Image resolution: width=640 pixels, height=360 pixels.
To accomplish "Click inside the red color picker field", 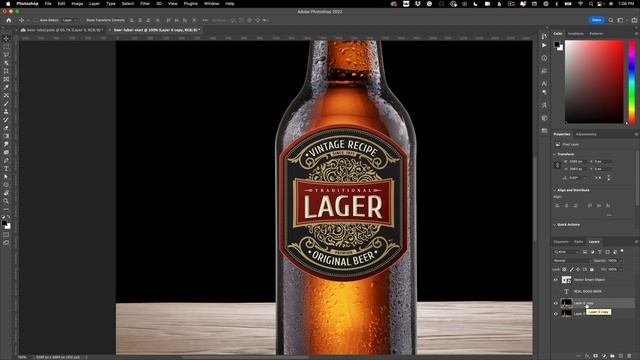I will 594,81.
